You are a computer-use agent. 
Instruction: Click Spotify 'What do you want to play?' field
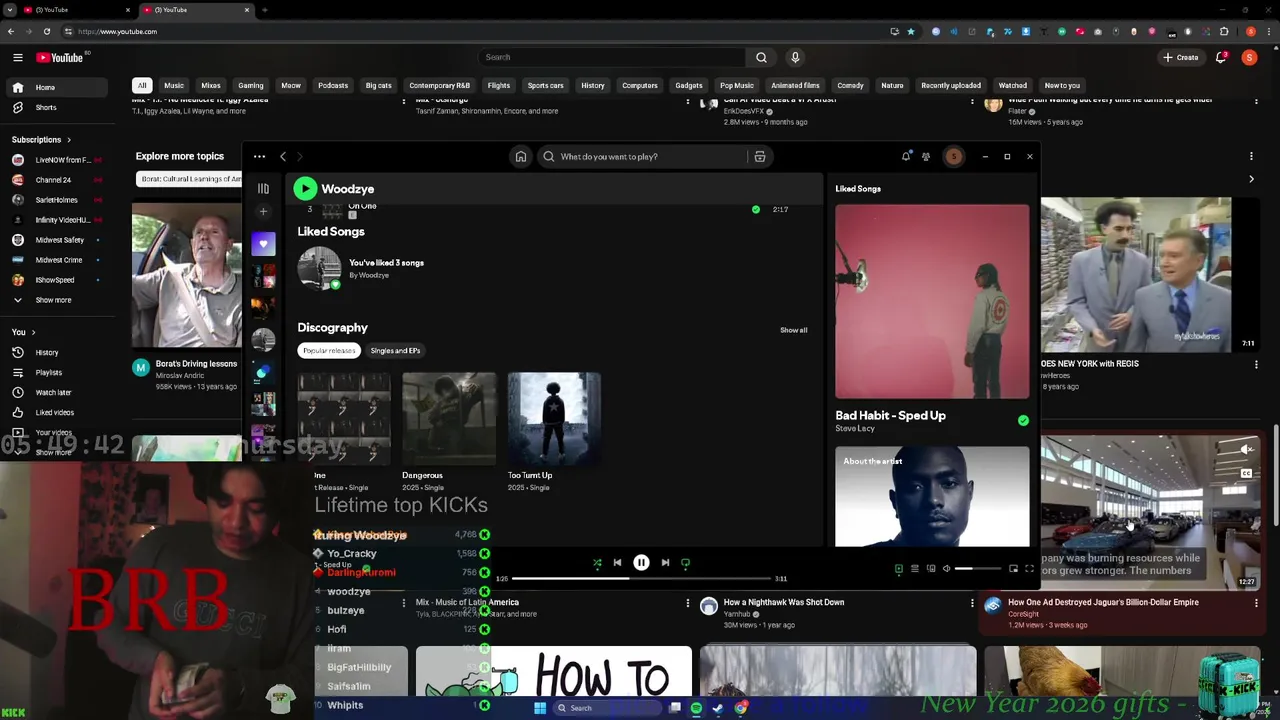coord(643,157)
